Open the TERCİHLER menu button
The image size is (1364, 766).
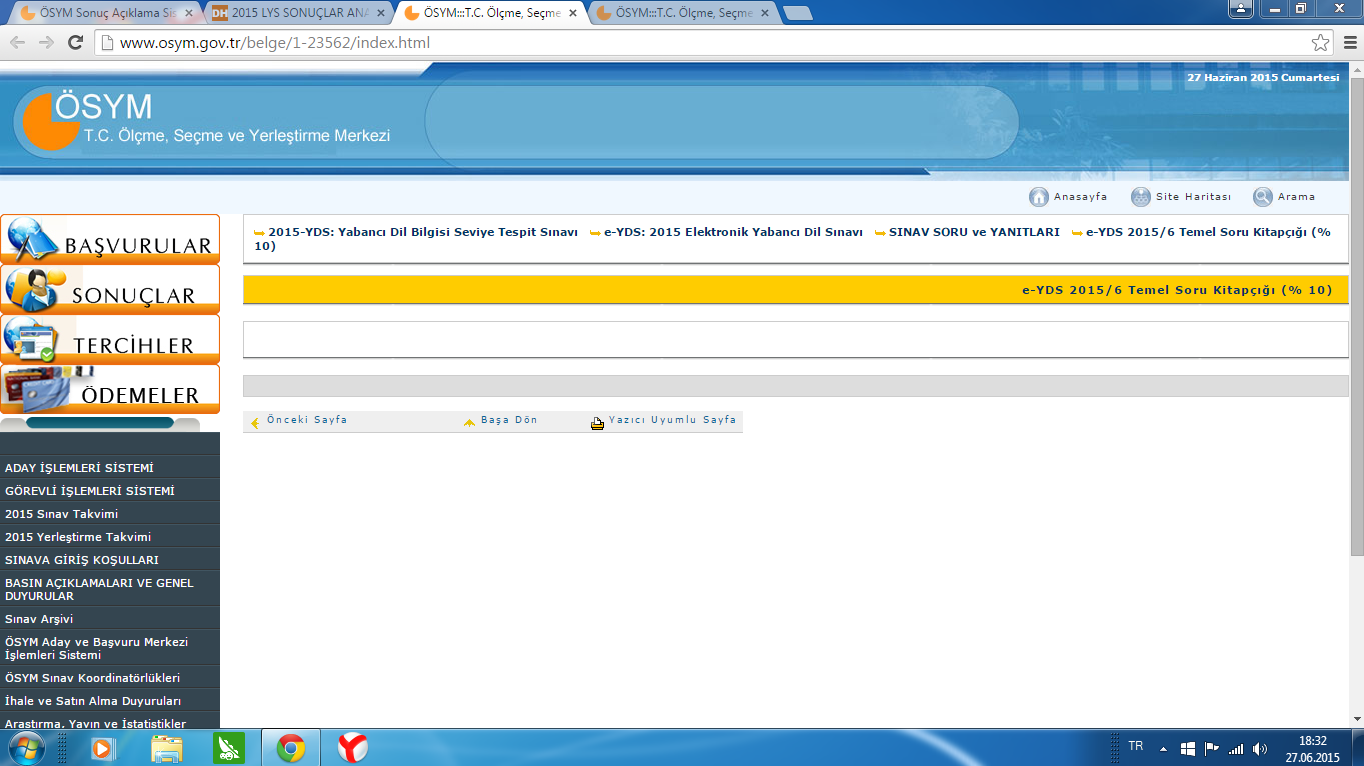(x=110, y=339)
